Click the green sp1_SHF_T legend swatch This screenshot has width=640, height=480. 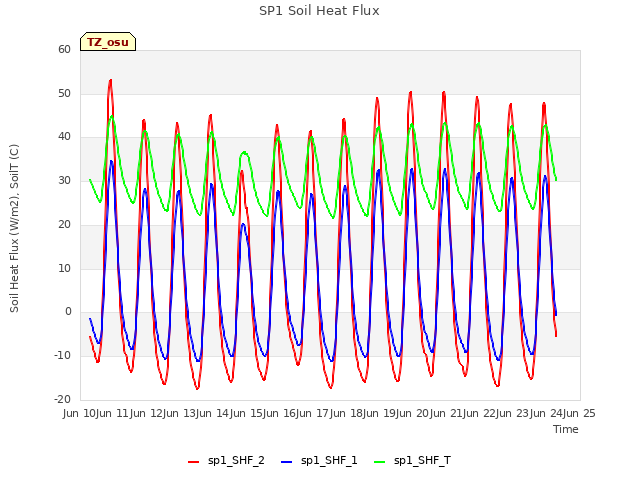pyautogui.click(x=380, y=462)
